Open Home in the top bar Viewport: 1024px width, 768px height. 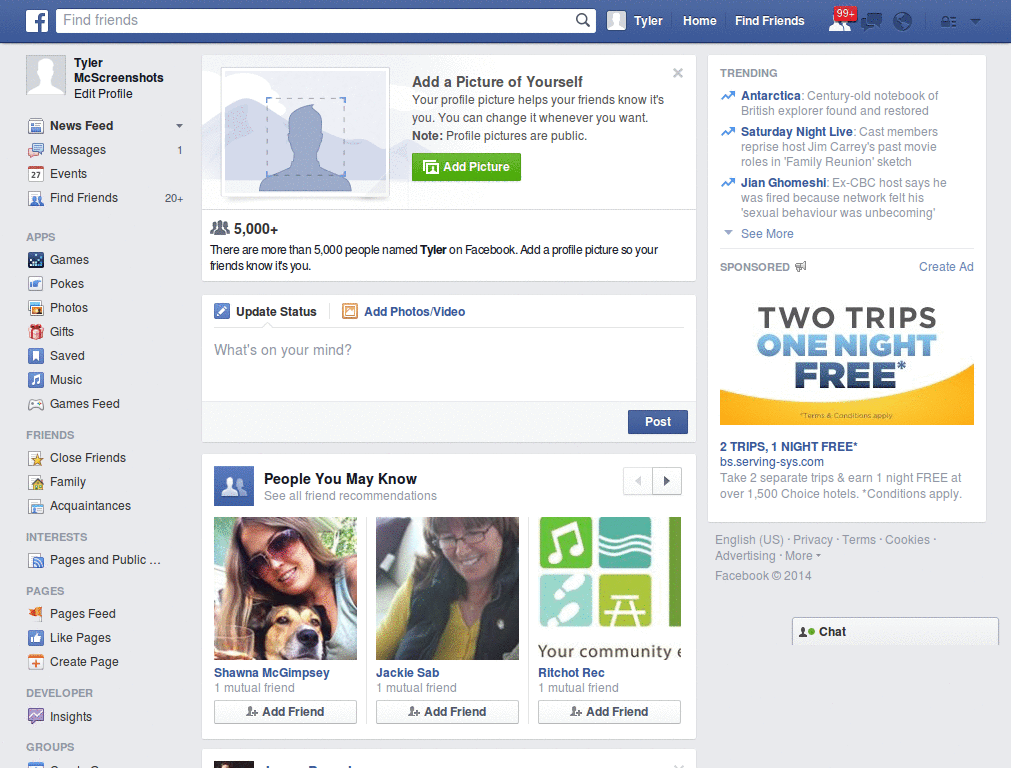(x=699, y=21)
